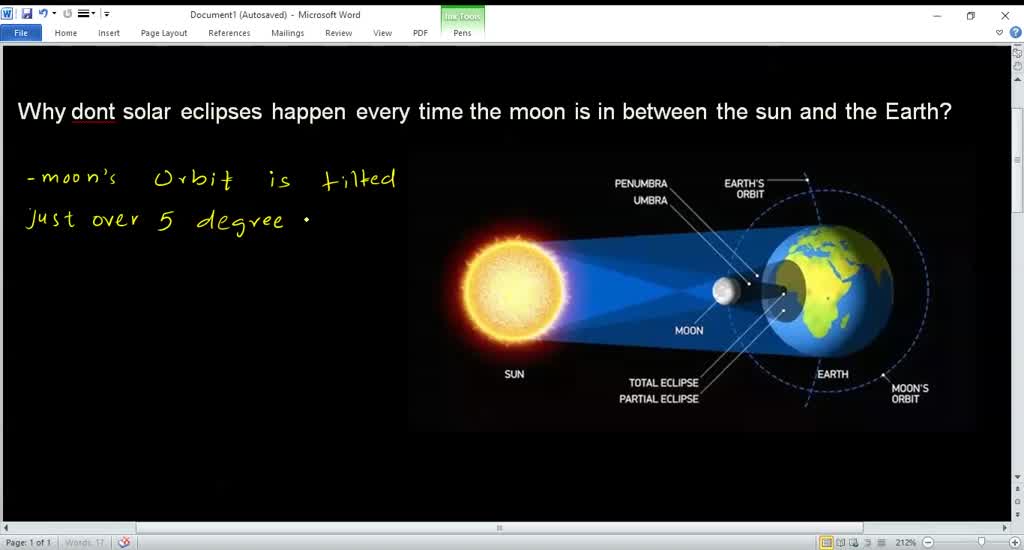Close the Word window
The height and width of the screenshot is (550, 1024).
click(x=1005, y=16)
